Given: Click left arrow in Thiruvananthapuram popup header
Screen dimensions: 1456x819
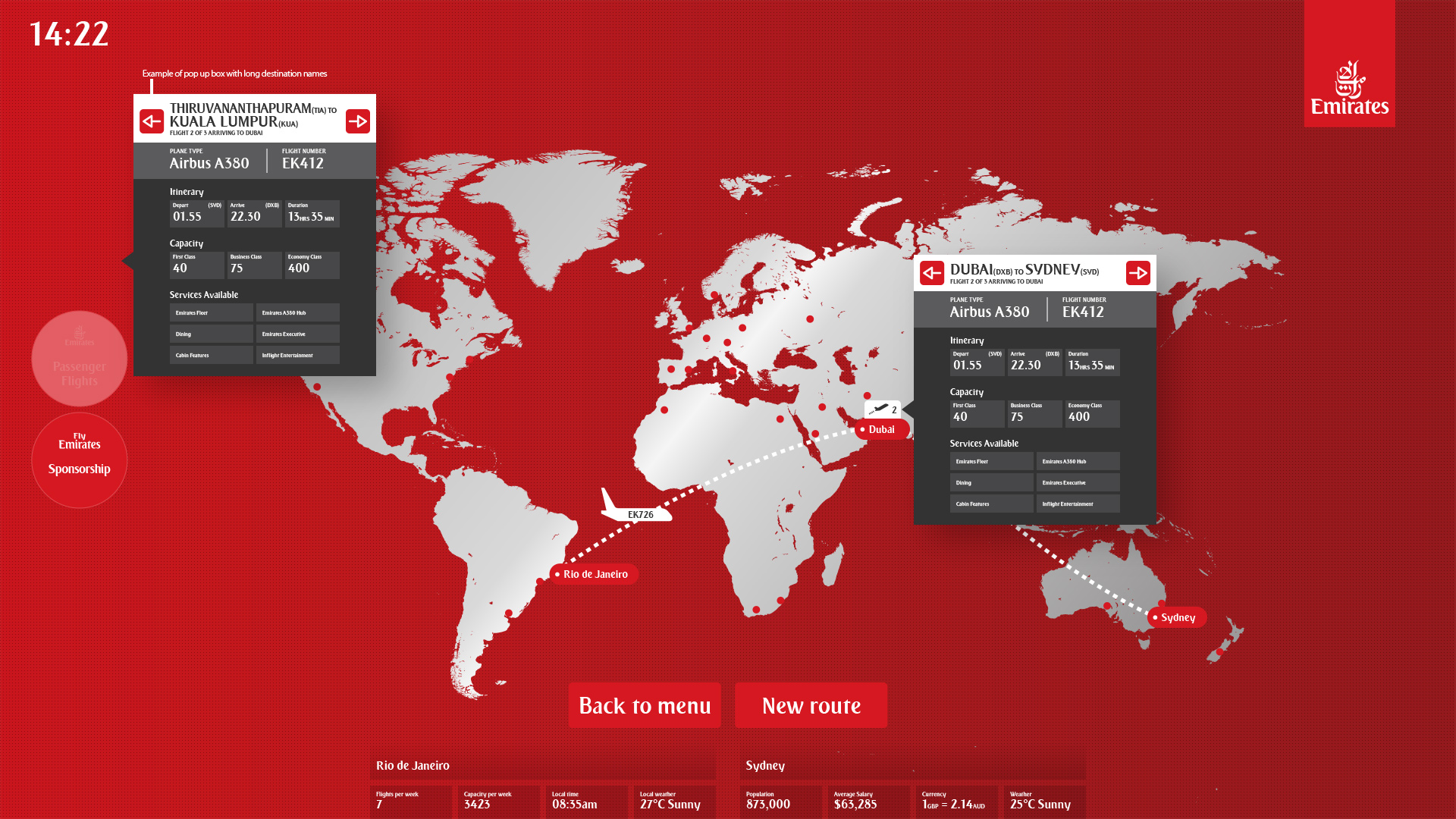Looking at the screenshot, I should [x=152, y=121].
